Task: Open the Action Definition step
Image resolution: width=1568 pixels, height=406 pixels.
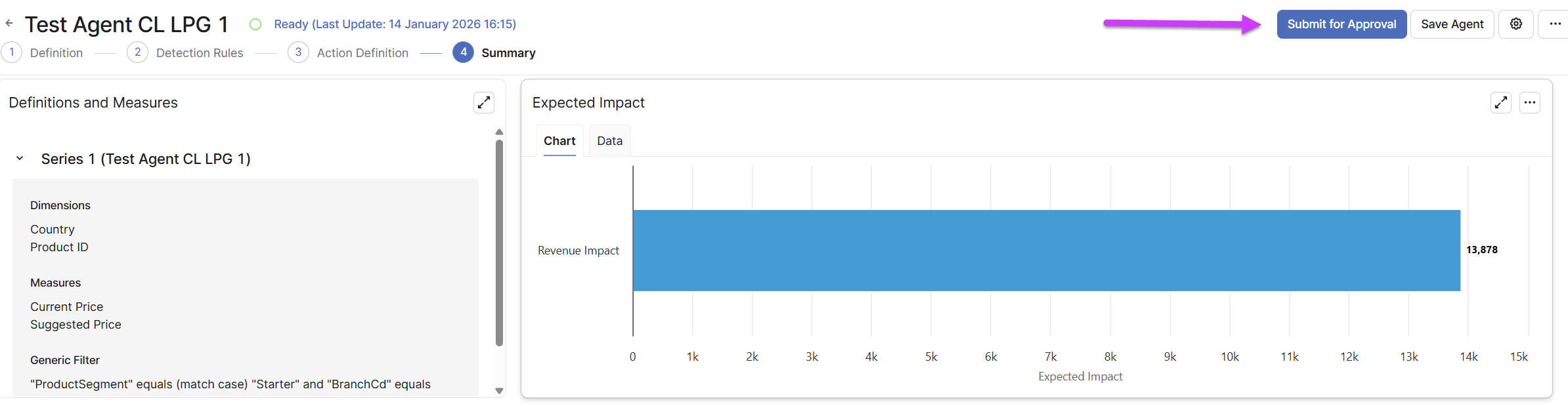Action: [362, 53]
